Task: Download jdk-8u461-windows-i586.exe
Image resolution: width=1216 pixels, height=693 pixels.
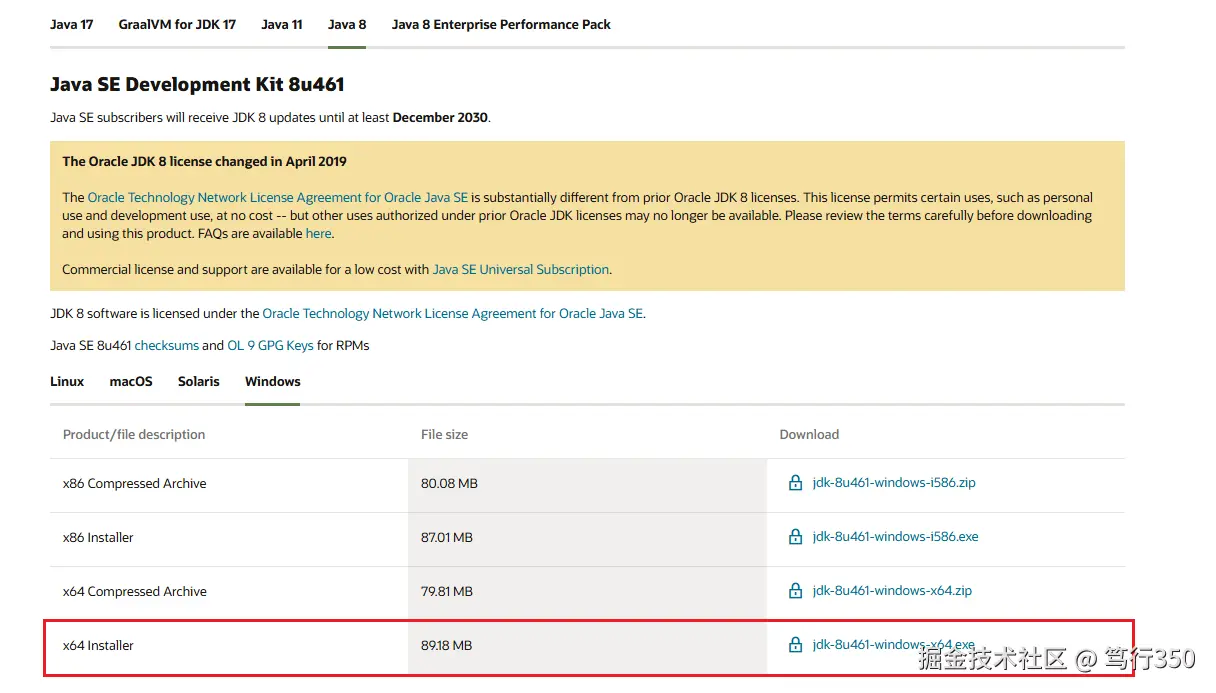Action: click(896, 537)
